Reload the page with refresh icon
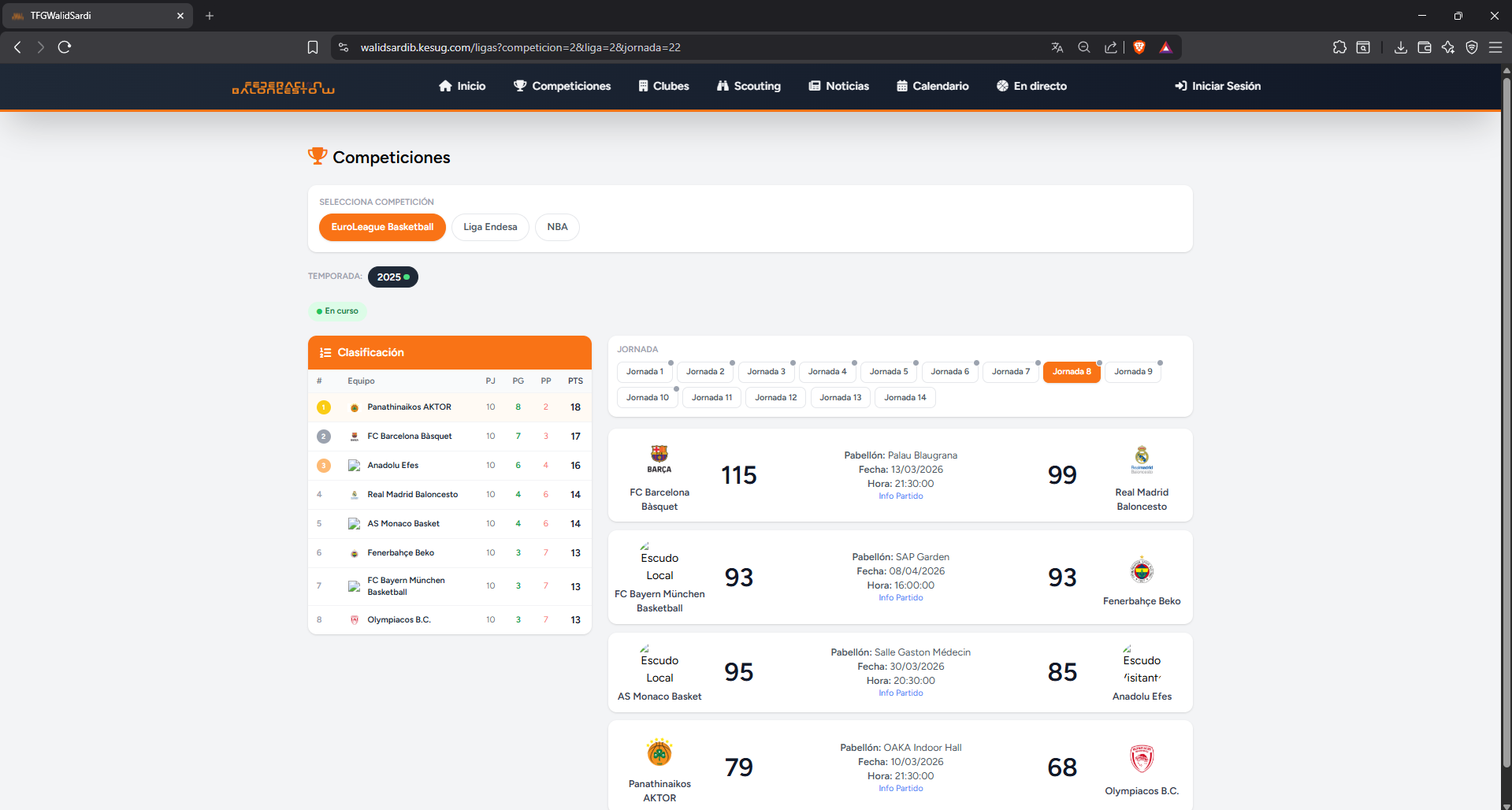 tap(65, 47)
